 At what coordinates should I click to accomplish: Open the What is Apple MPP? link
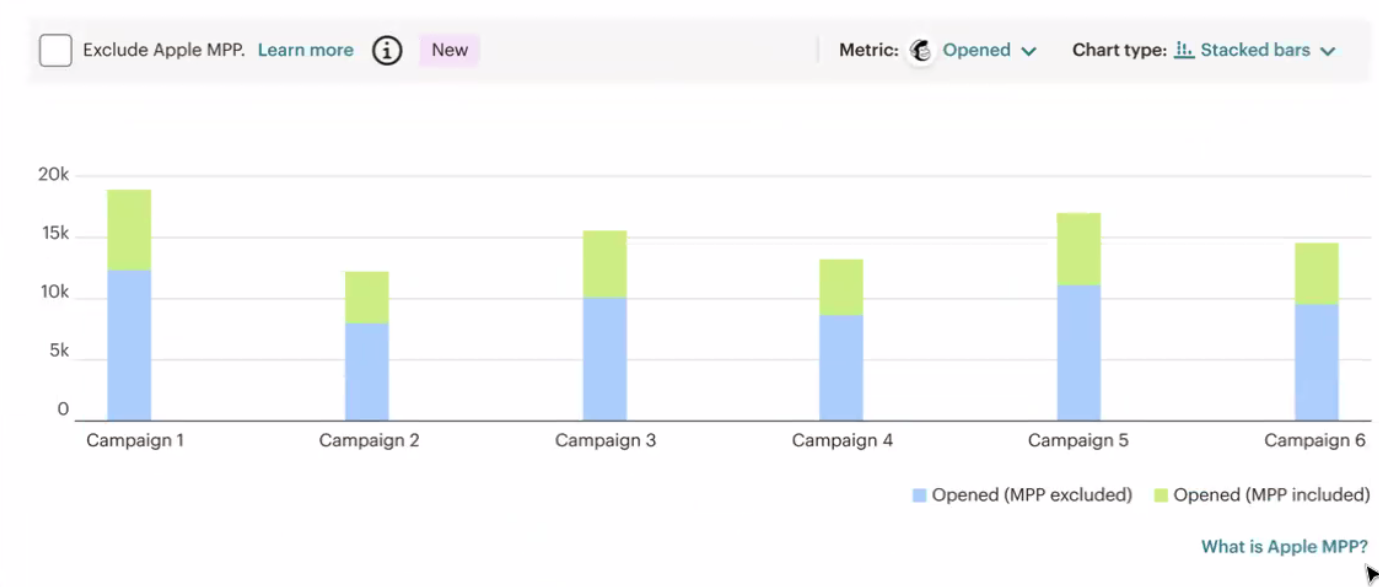click(x=1284, y=547)
